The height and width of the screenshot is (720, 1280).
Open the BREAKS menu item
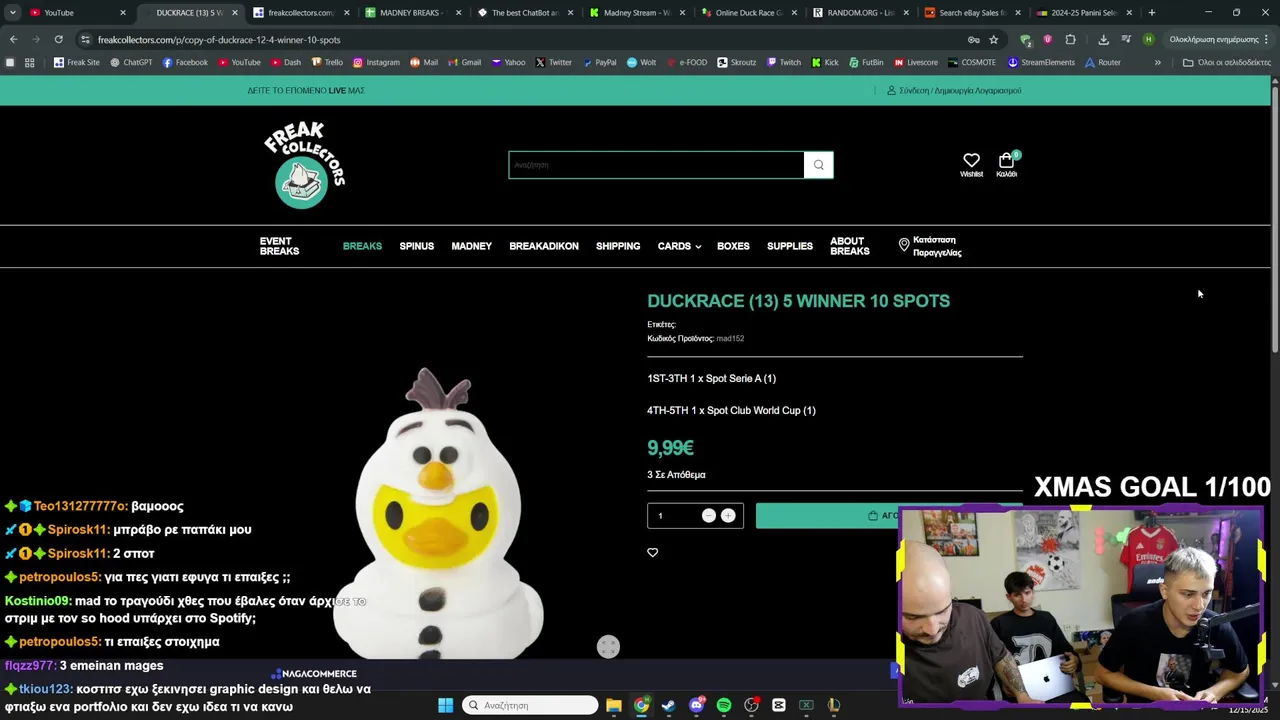coord(362,246)
